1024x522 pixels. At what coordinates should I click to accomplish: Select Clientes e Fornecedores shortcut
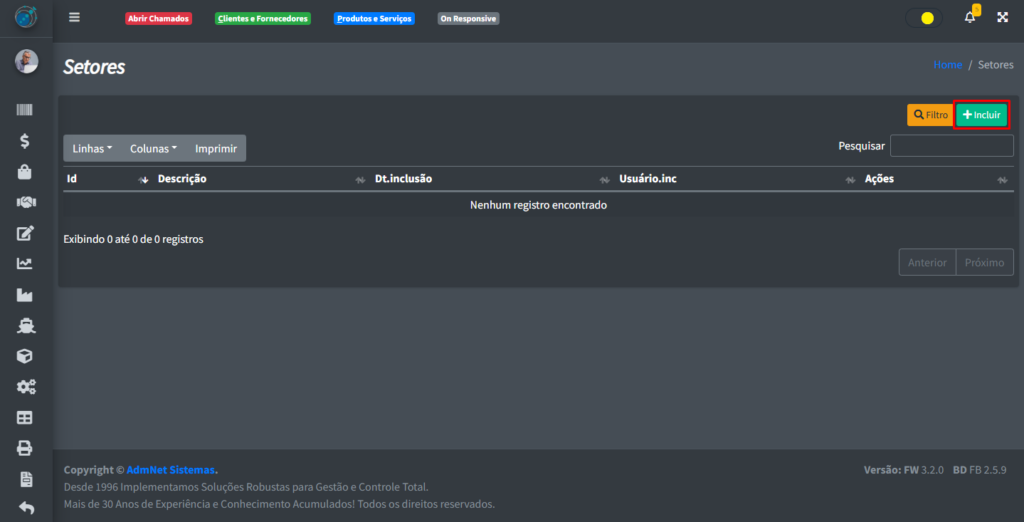click(x=263, y=19)
